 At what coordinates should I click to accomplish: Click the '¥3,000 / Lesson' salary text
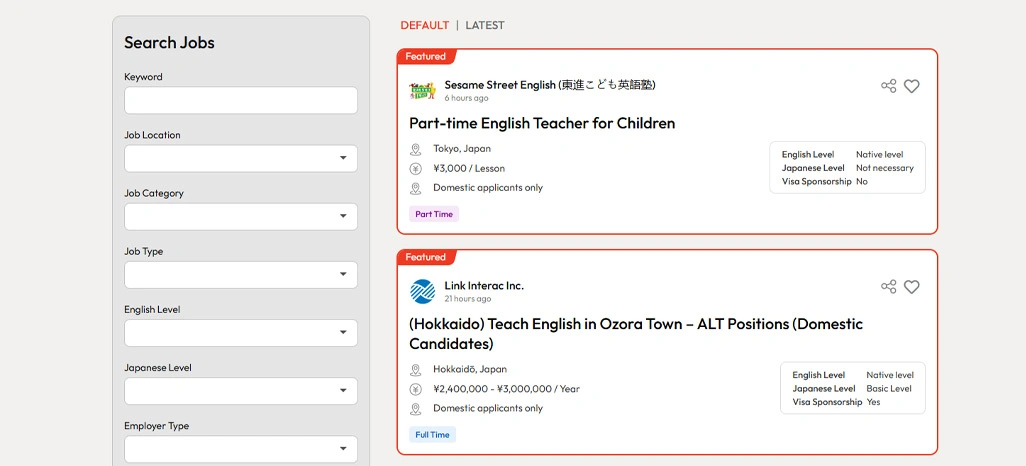coord(469,168)
